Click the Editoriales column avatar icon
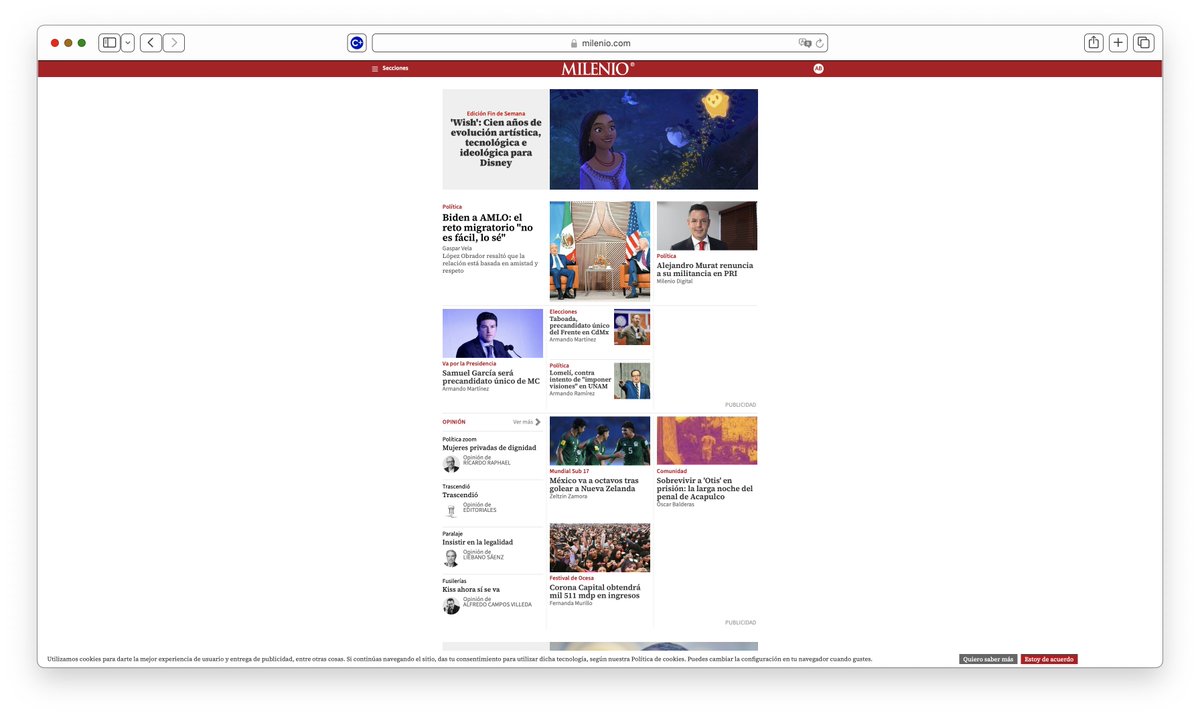Screen dimensions: 1200x717 [x=451, y=510]
